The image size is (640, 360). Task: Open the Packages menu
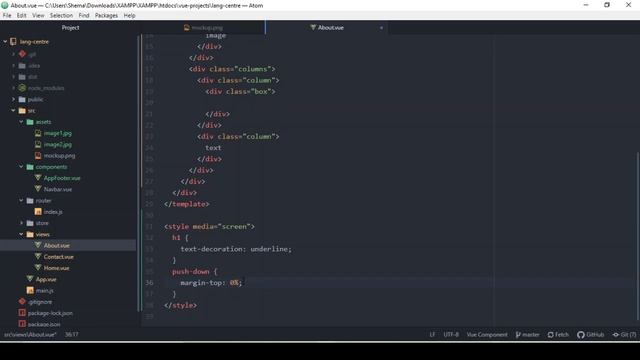coord(106,15)
